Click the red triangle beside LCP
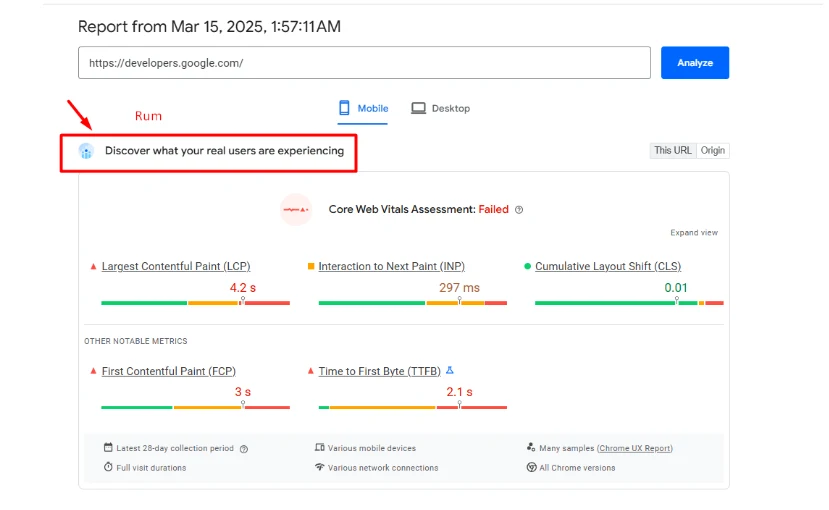 [94, 266]
